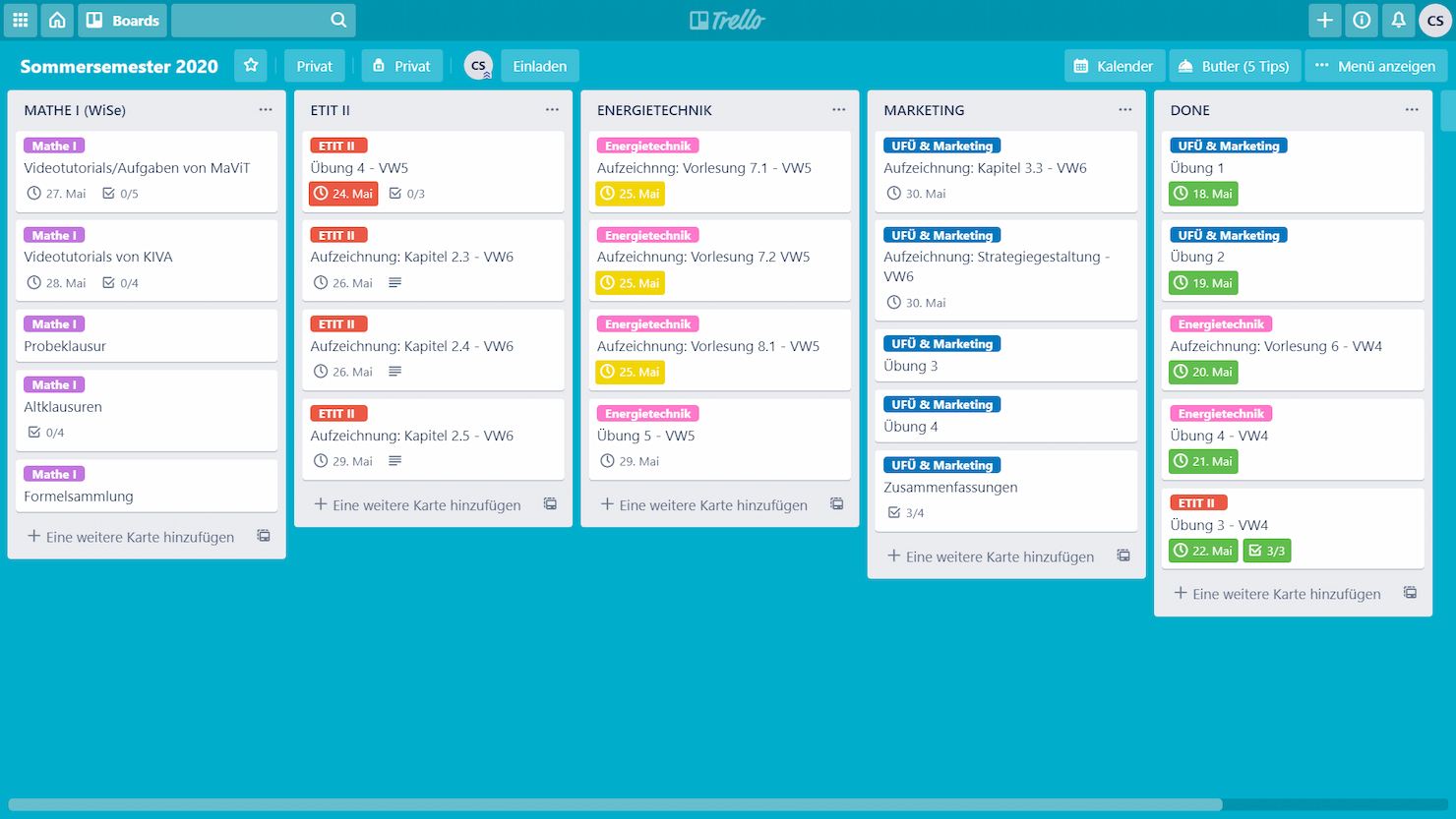Create from template icon in ENERGIETECHNIK list
The width and height of the screenshot is (1456, 819).
[x=836, y=504]
